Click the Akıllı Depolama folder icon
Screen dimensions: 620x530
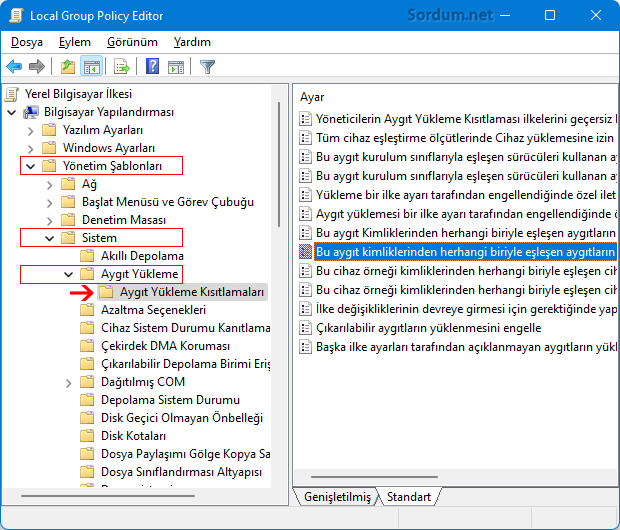[87, 256]
